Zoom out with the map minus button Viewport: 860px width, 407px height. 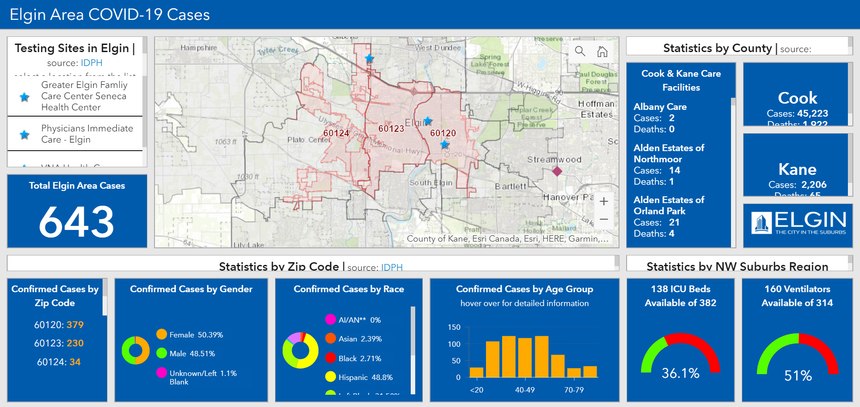click(x=603, y=219)
